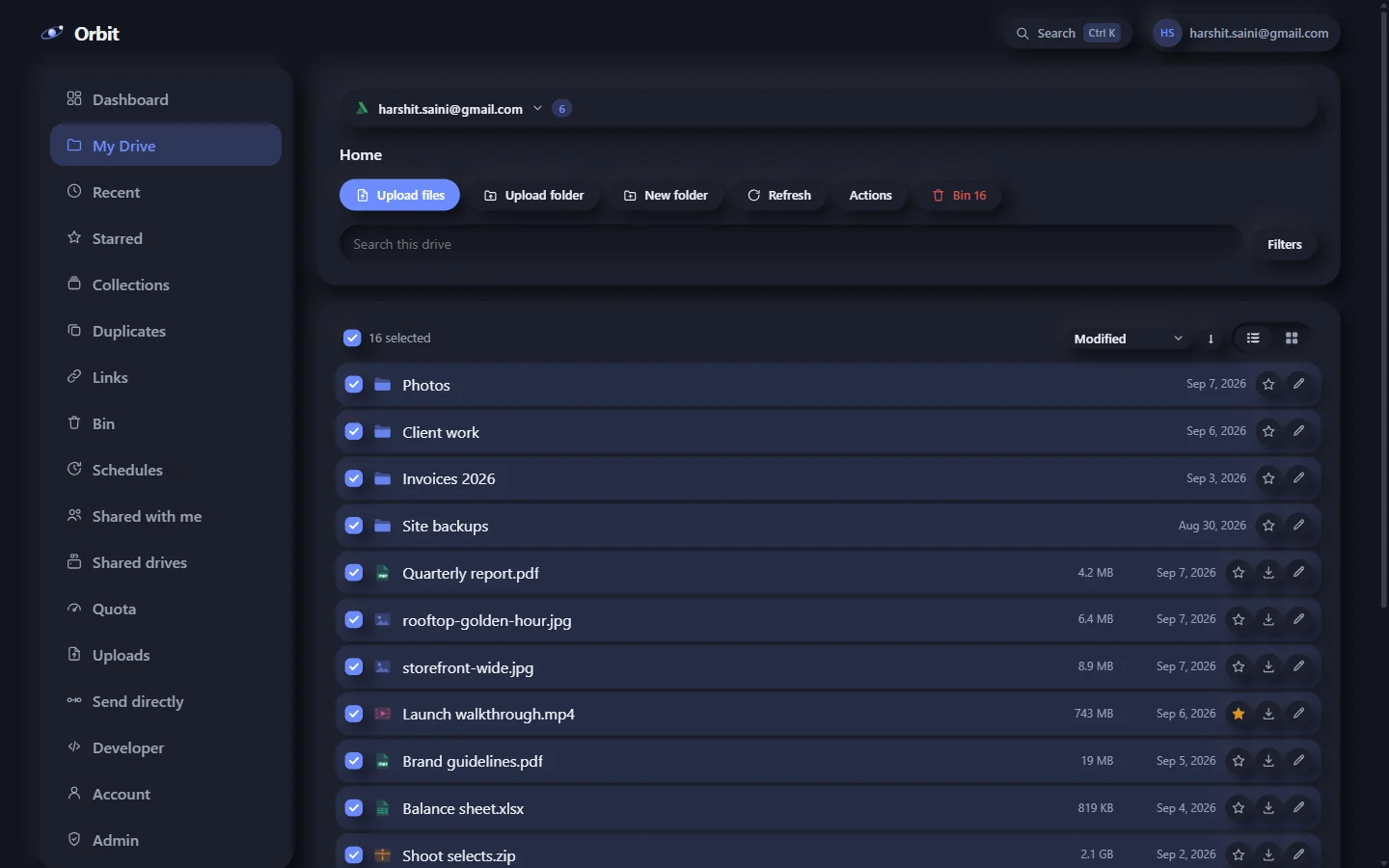
Task: Deselect Balance sheet.xlsx checkbox
Action: point(354,808)
